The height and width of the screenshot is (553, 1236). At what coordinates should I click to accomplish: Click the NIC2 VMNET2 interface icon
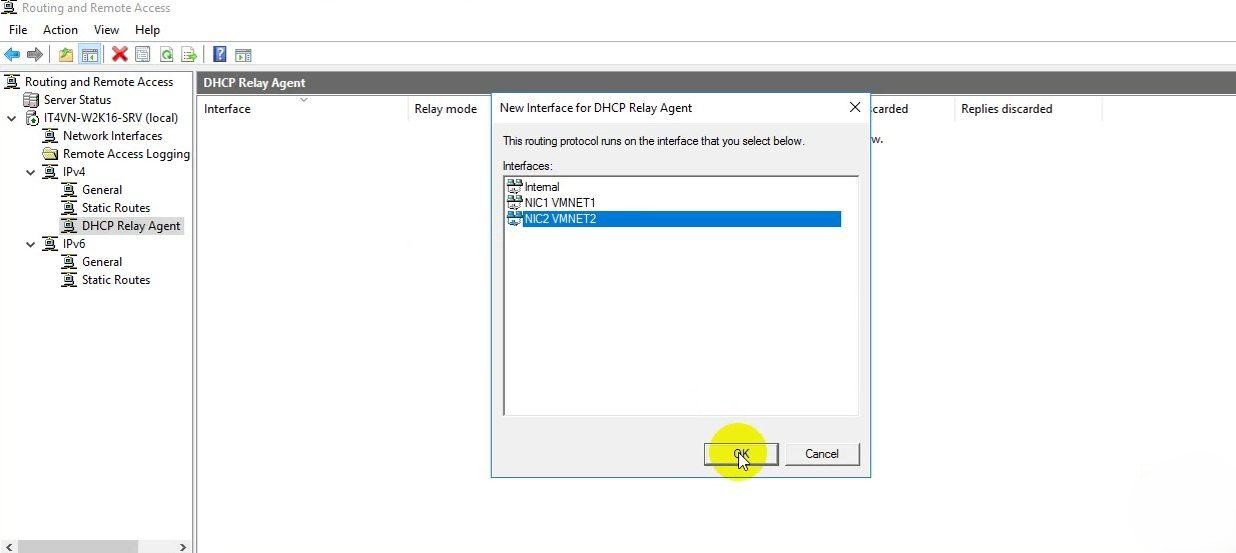514,218
